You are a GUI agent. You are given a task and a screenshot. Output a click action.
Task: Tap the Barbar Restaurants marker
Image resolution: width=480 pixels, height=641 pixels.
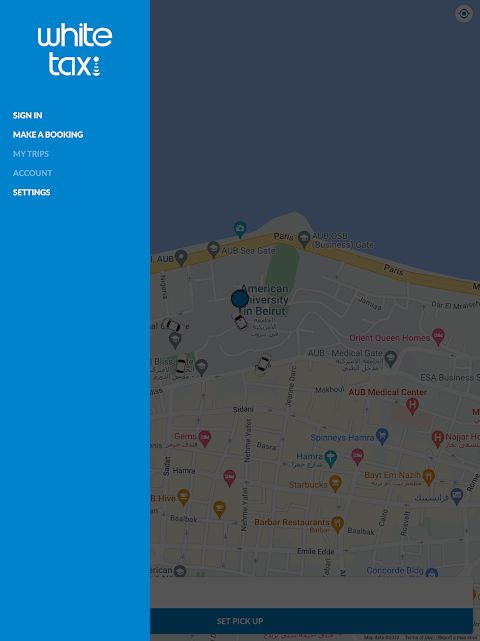tap(337, 524)
